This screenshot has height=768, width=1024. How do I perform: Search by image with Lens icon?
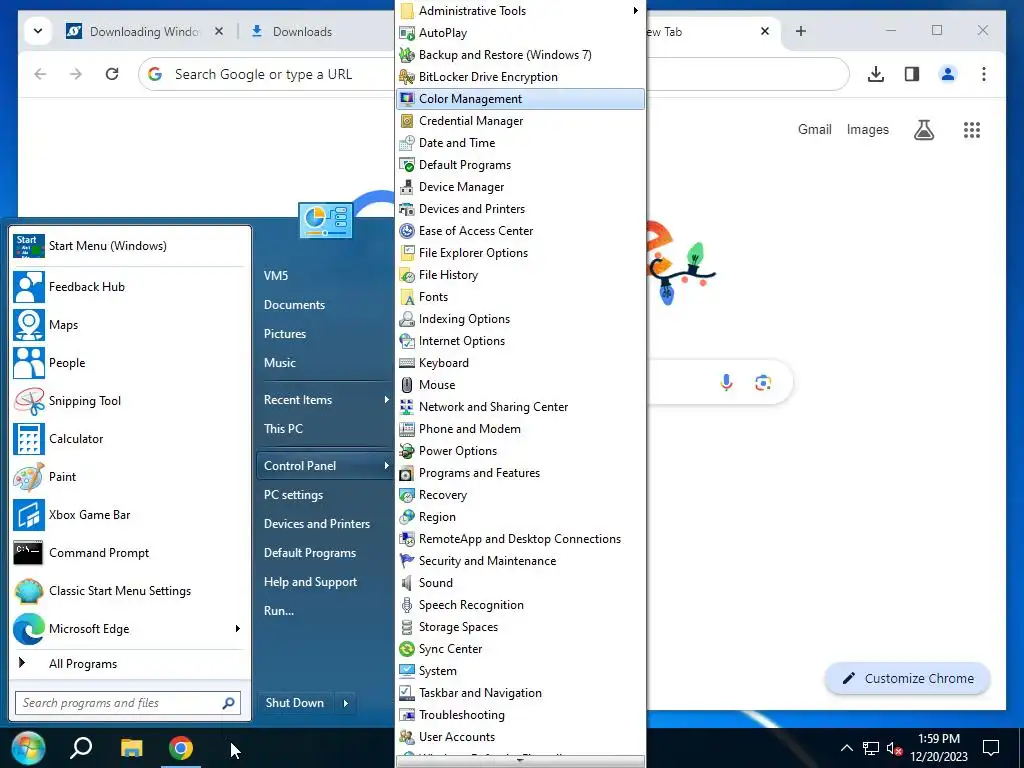point(763,383)
